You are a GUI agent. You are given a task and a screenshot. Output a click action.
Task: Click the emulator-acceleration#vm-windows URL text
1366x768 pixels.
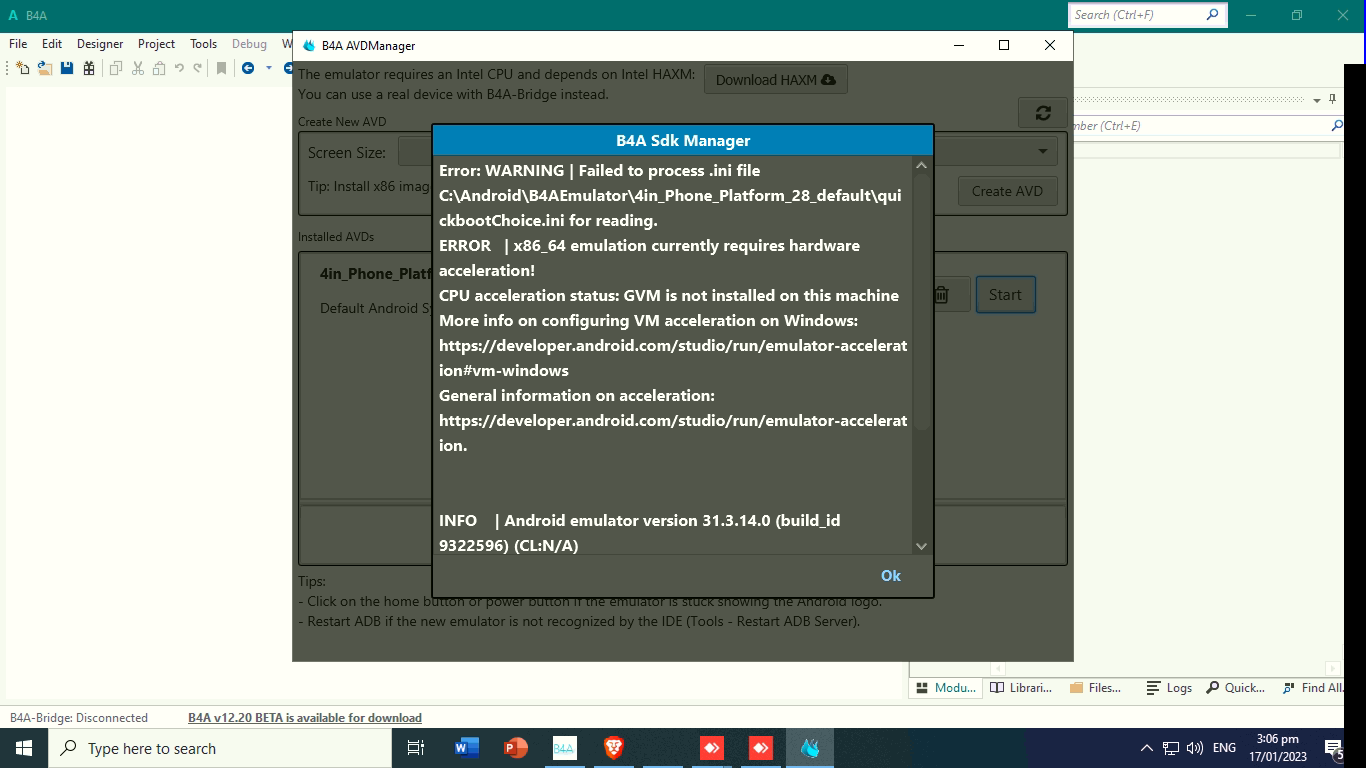point(673,358)
